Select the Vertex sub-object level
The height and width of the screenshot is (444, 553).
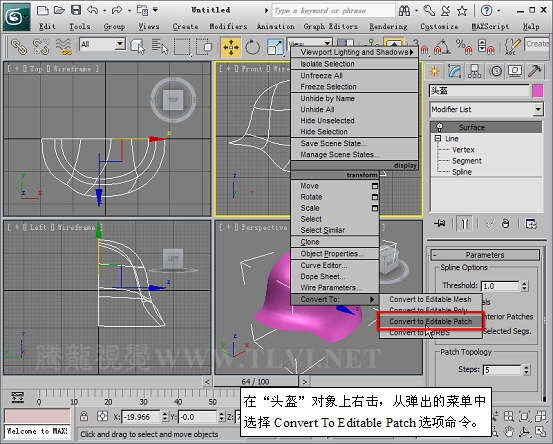click(x=463, y=150)
